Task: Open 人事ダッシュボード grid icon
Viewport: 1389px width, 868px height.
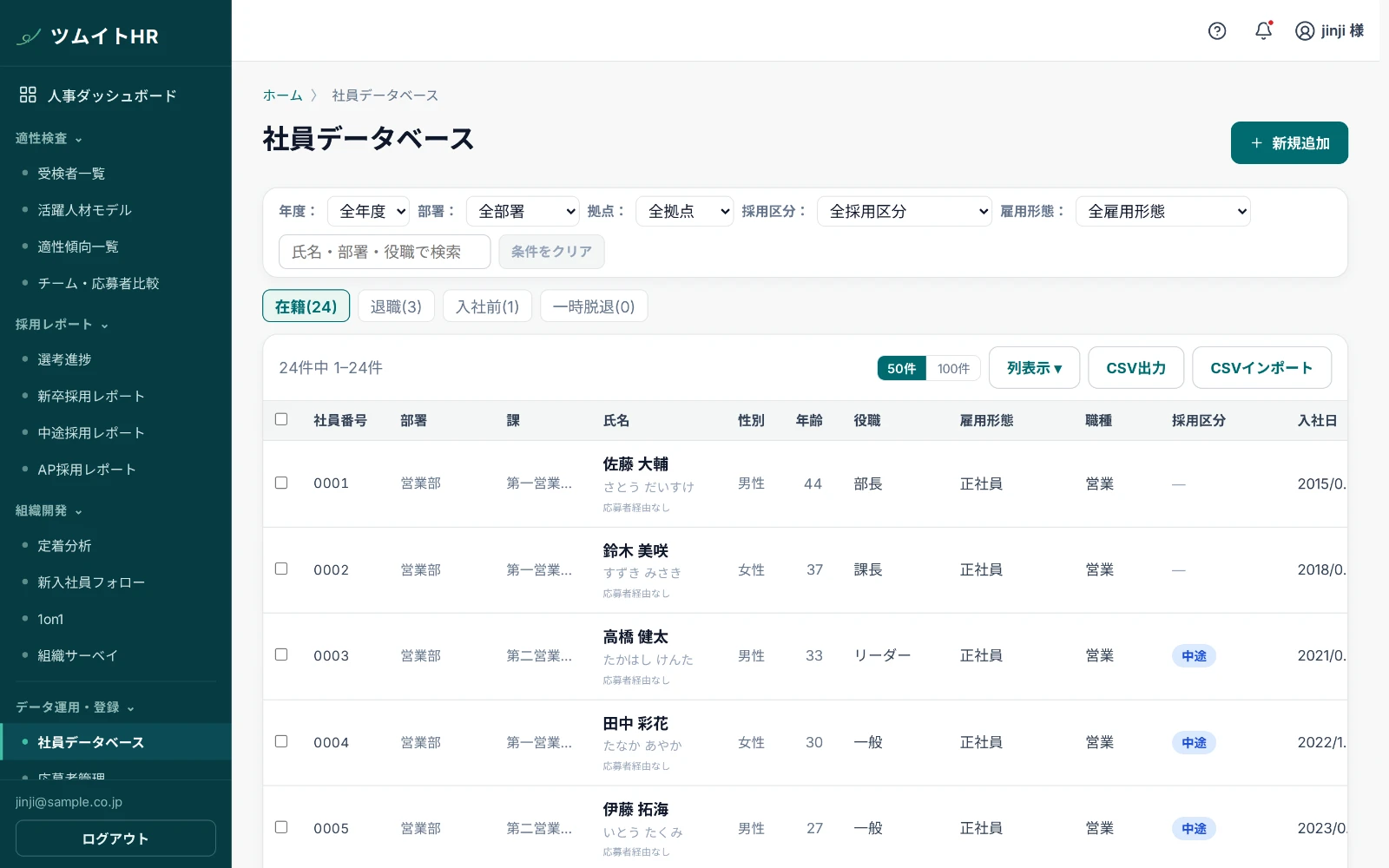Action: [x=28, y=95]
